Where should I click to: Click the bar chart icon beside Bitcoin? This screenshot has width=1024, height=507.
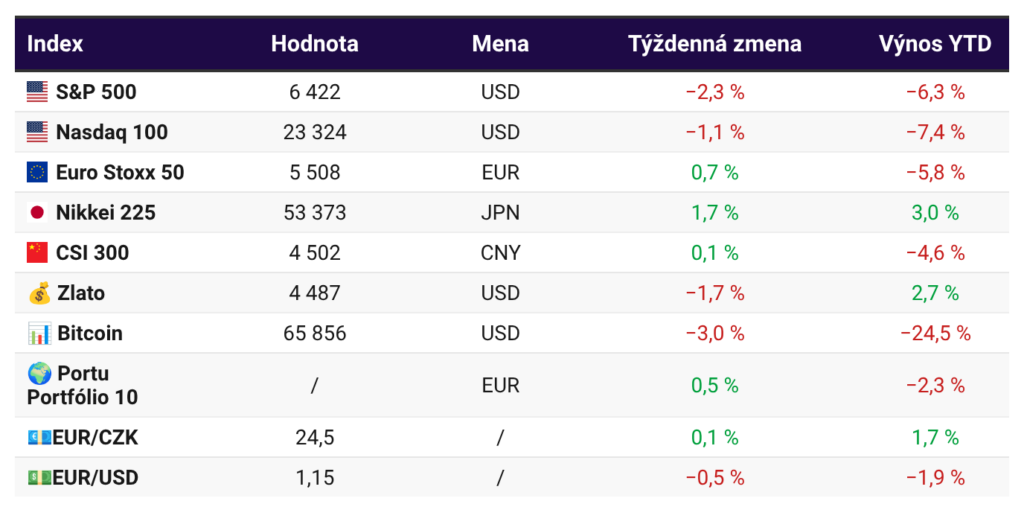coord(39,333)
